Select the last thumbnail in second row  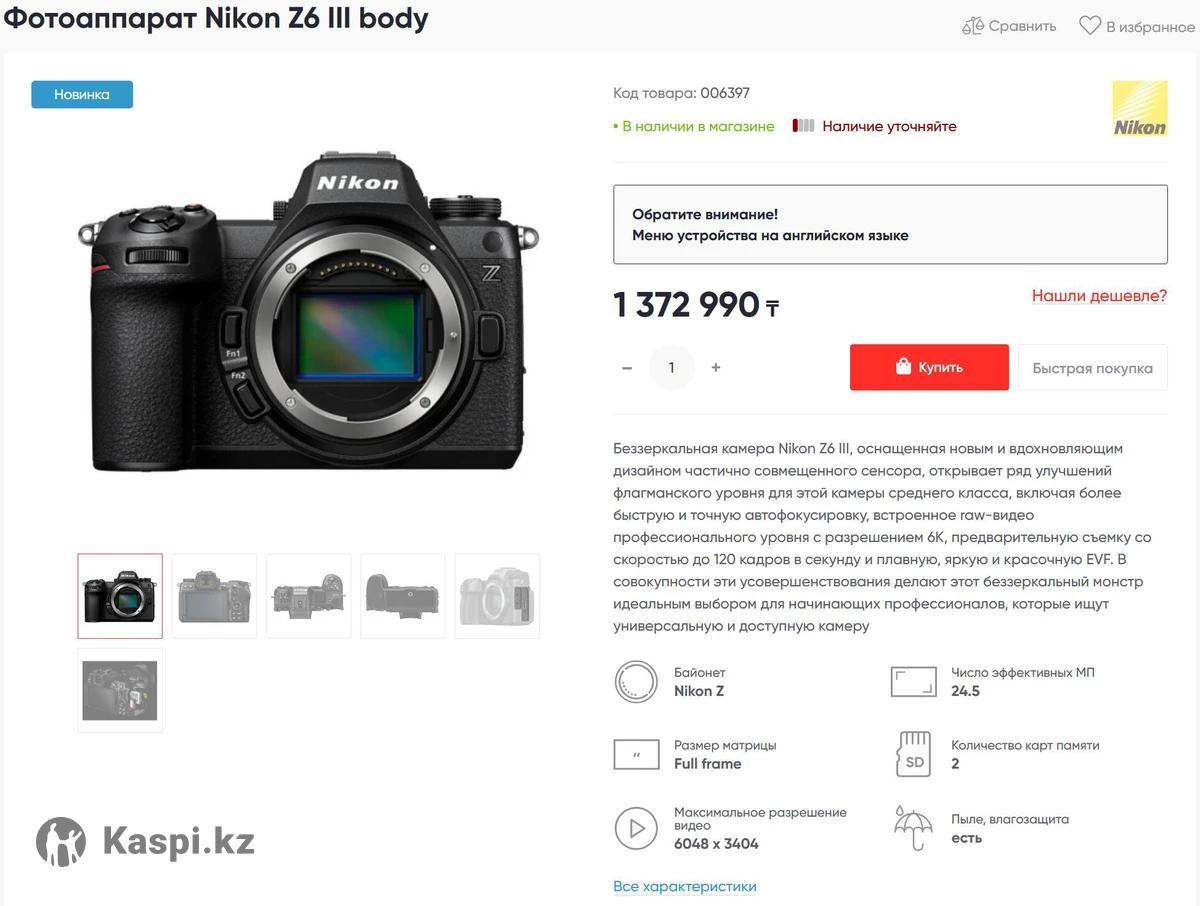[120, 690]
